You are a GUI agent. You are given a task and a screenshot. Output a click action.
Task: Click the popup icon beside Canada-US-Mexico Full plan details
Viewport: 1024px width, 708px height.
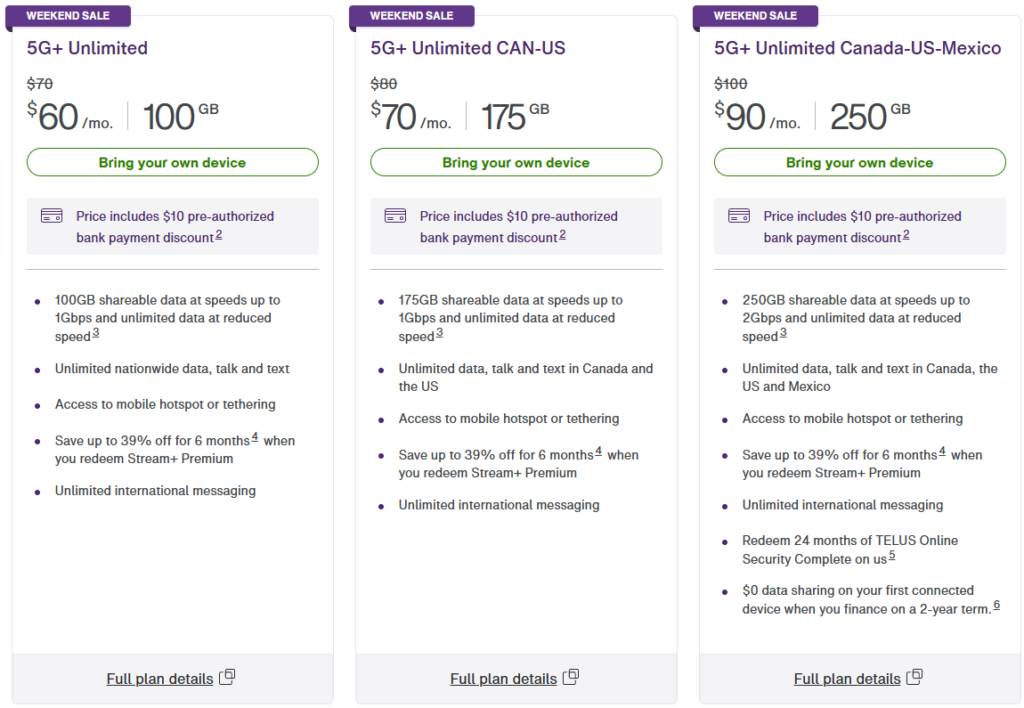pos(914,677)
